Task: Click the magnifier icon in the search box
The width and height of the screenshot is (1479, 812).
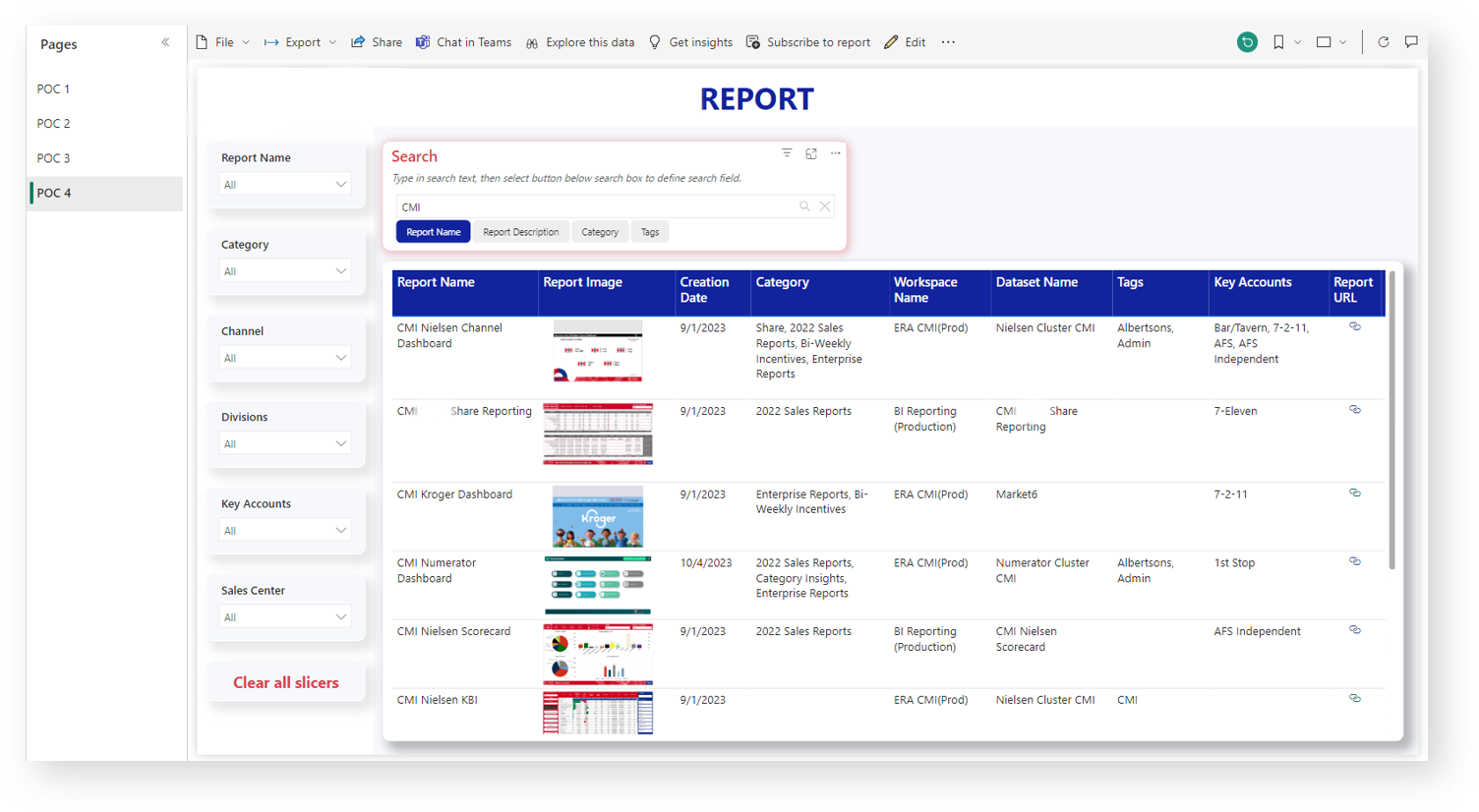Action: [x=804, y=206]
